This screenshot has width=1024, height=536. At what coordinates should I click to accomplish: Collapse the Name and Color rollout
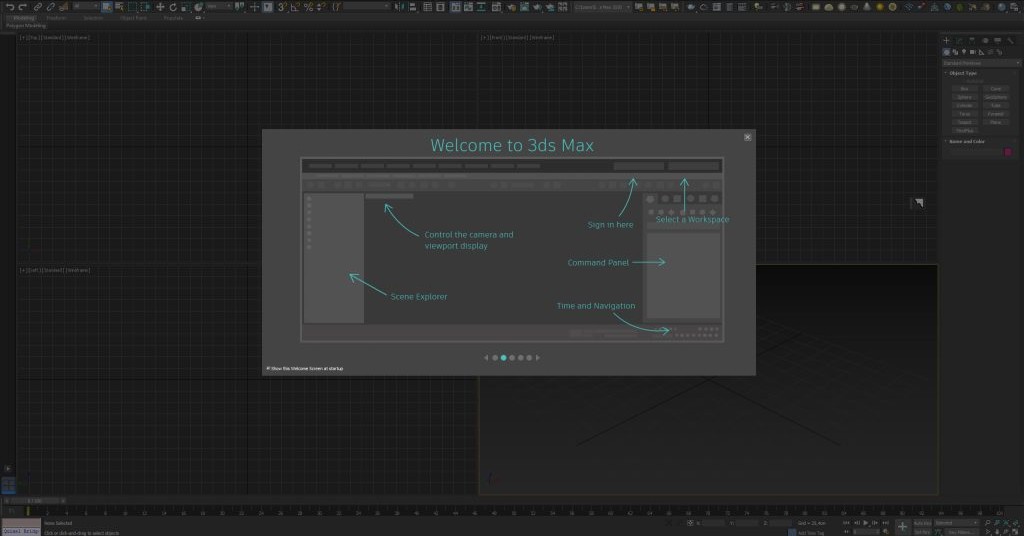[967, 142]
